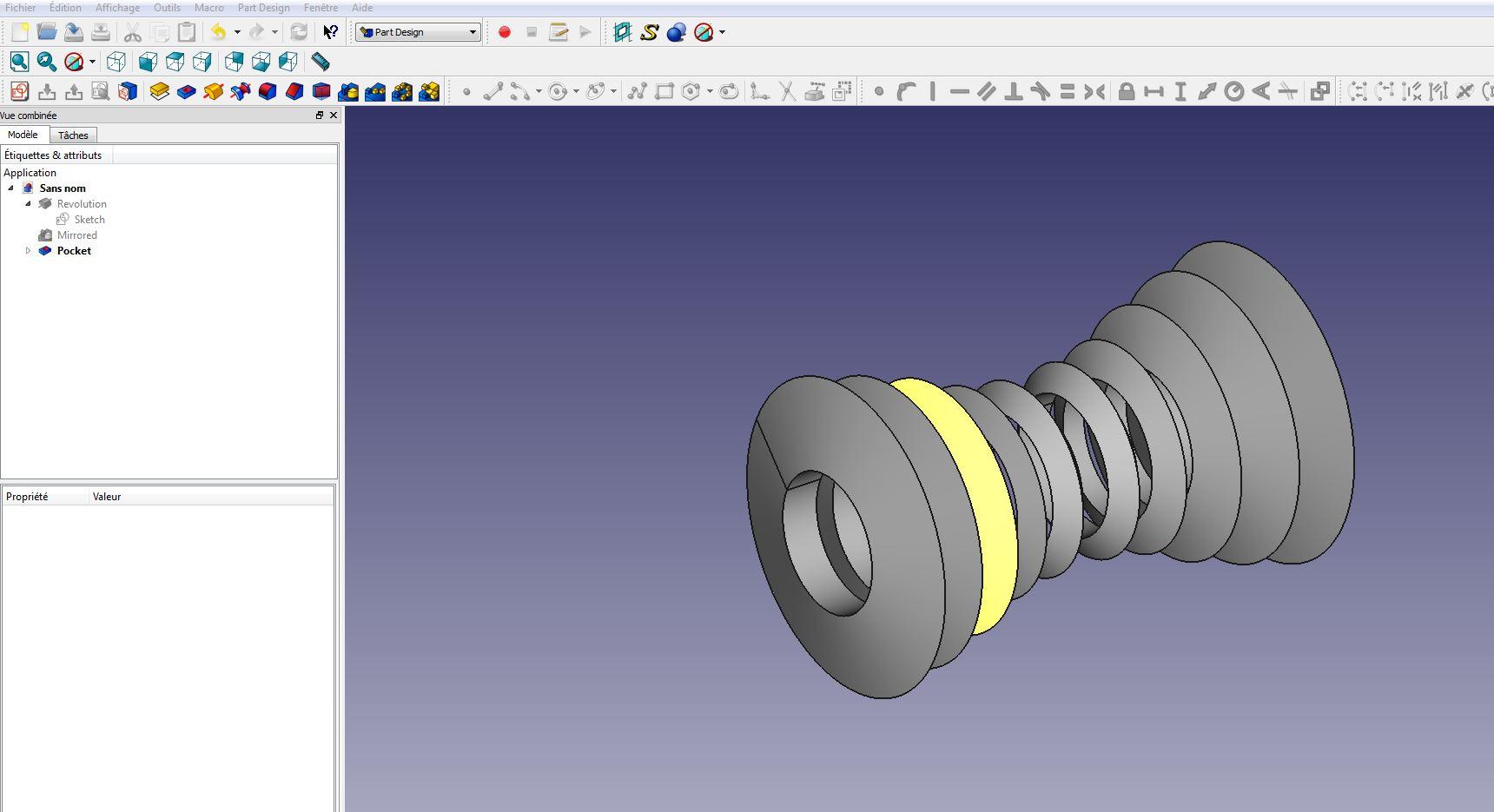
Task: Close the Vue combinée panel
Action: (x=334, y=116)
